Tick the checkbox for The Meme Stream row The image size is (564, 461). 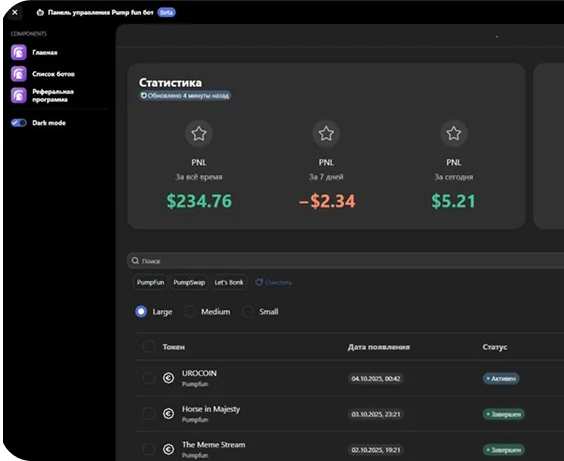point(149,449)
